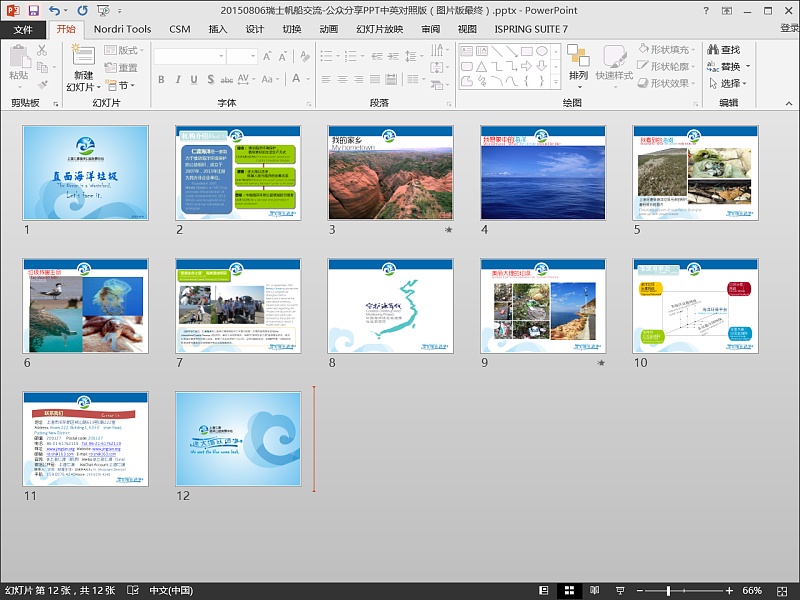Select slide 3 thumbnail, red canyon photo

(x=390, y=173)
